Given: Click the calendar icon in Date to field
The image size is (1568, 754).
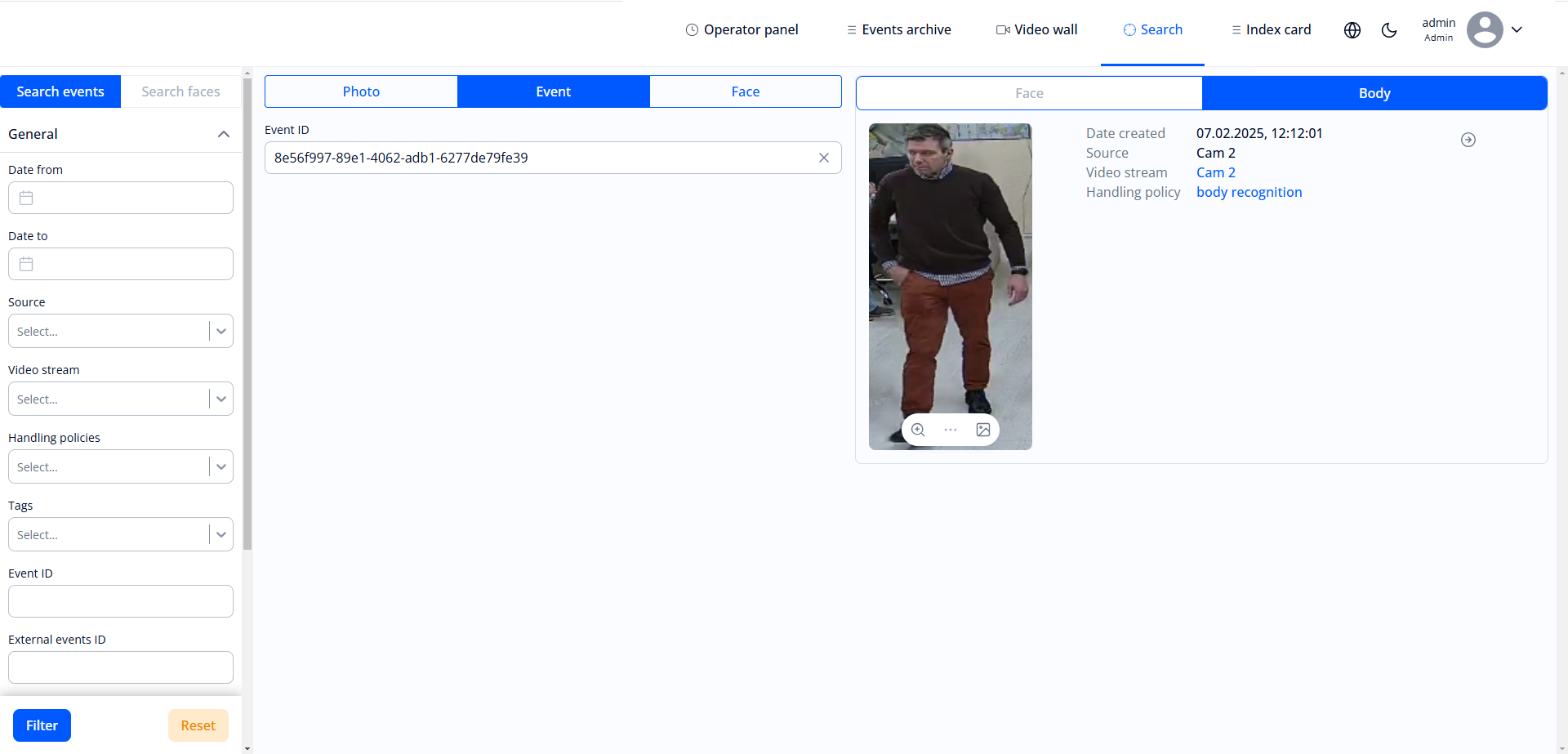Looking at the screenshot, I should click(x=25, y=263).
